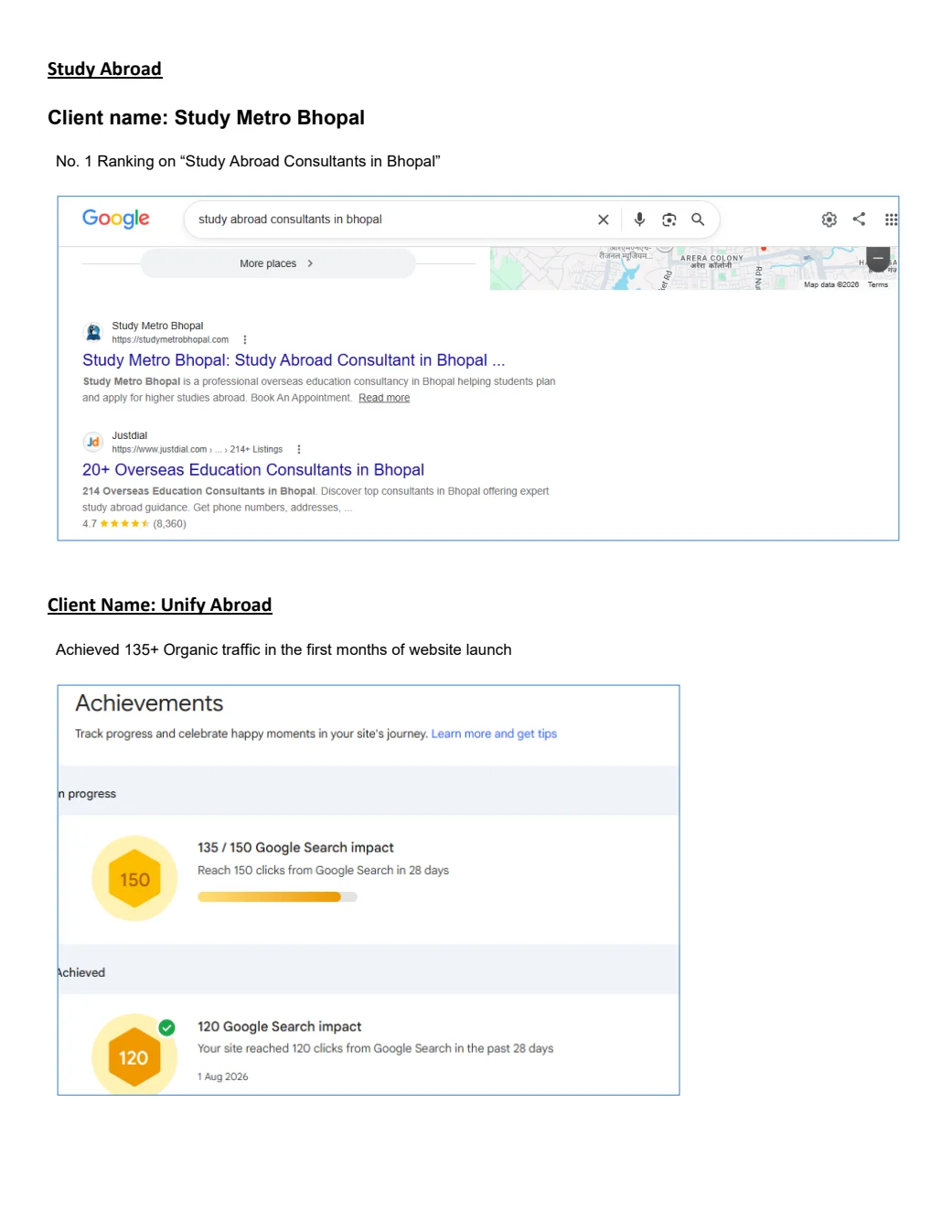The width and height of the screenshot is (952, 1232).
Task: Click Read more in Study Metro snippet
Action: click(384, 398)
